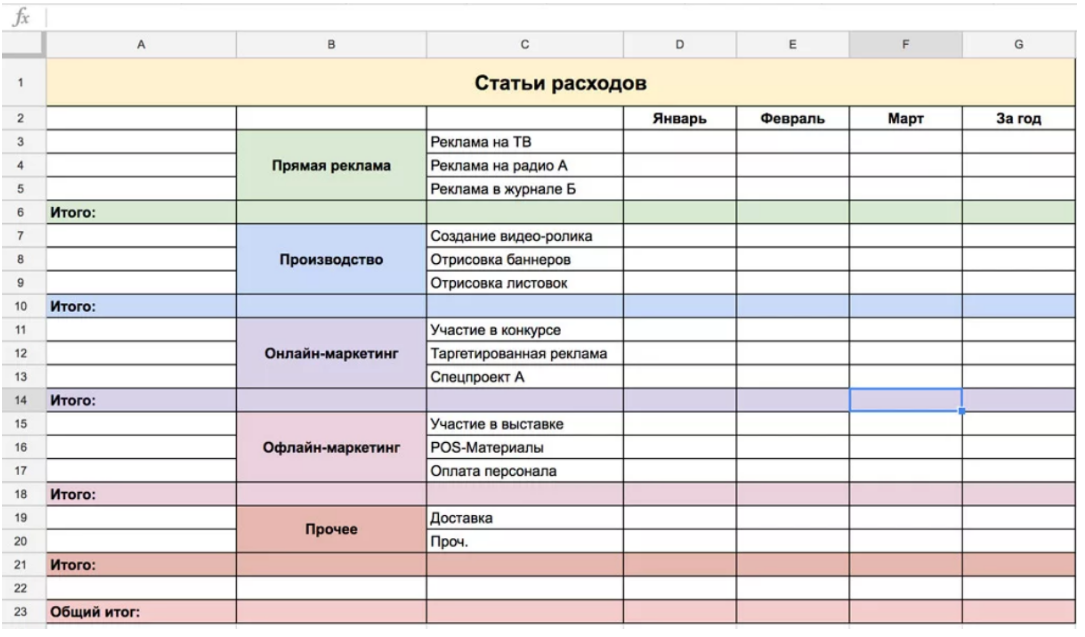Image resolution: width=1085 pixels, height=637 pixels.
Task: Click 'Итого:' in pink row 18
Action: coord(141,495)
